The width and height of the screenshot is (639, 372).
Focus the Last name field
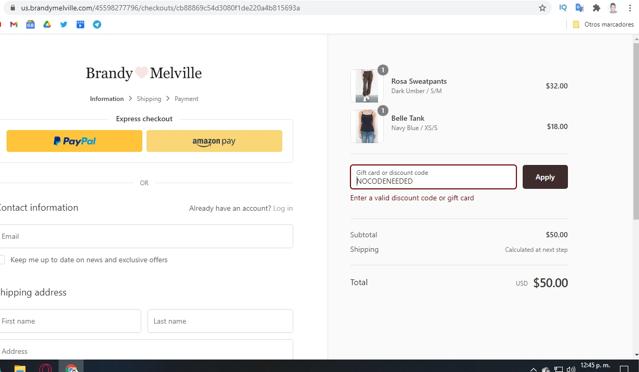(220, 321)
